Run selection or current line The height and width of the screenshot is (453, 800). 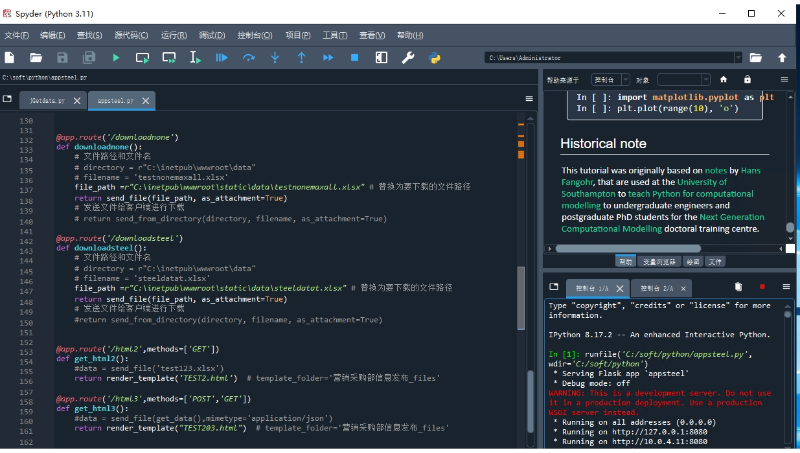tap(195, 58)
